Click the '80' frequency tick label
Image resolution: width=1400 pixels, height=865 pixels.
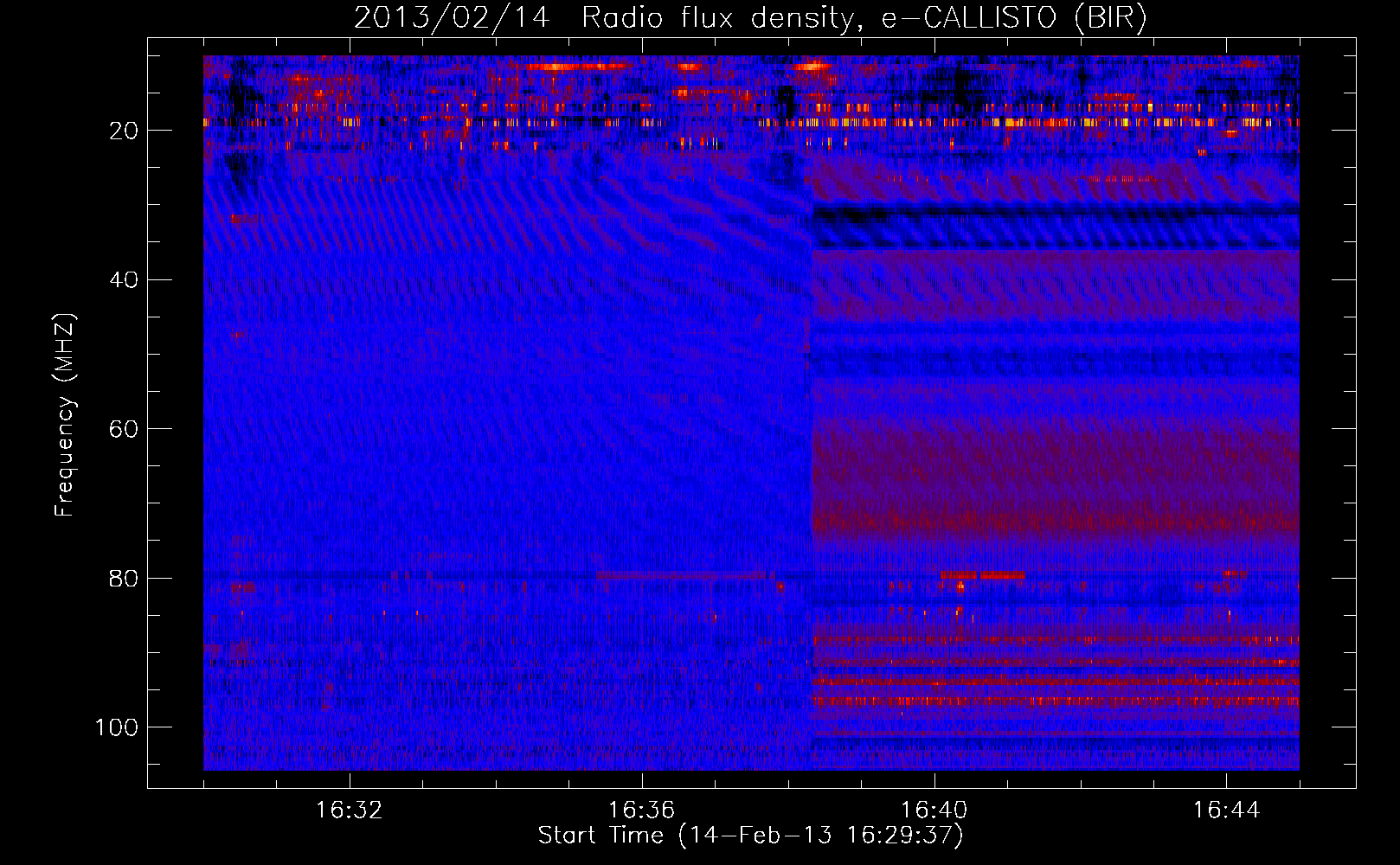[125, 578]
